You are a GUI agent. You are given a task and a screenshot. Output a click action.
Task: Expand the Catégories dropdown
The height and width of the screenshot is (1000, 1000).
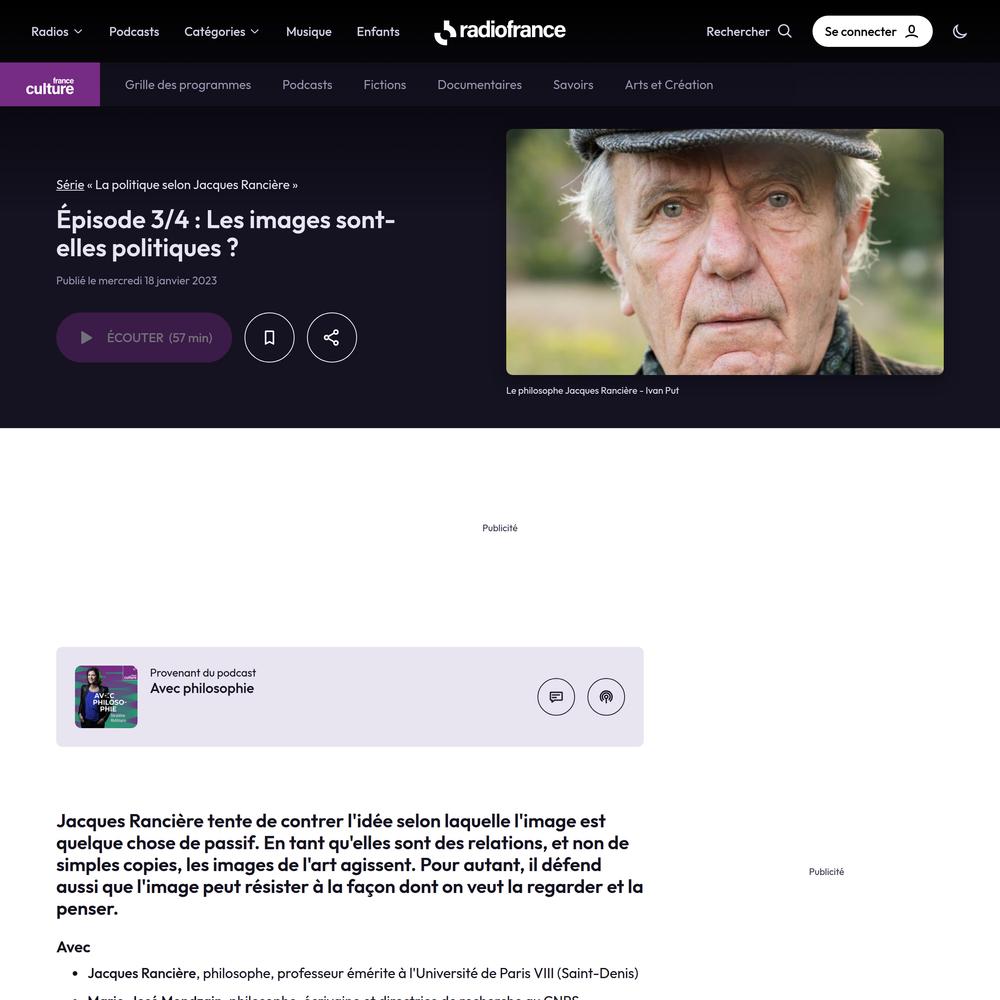(221, 31)
